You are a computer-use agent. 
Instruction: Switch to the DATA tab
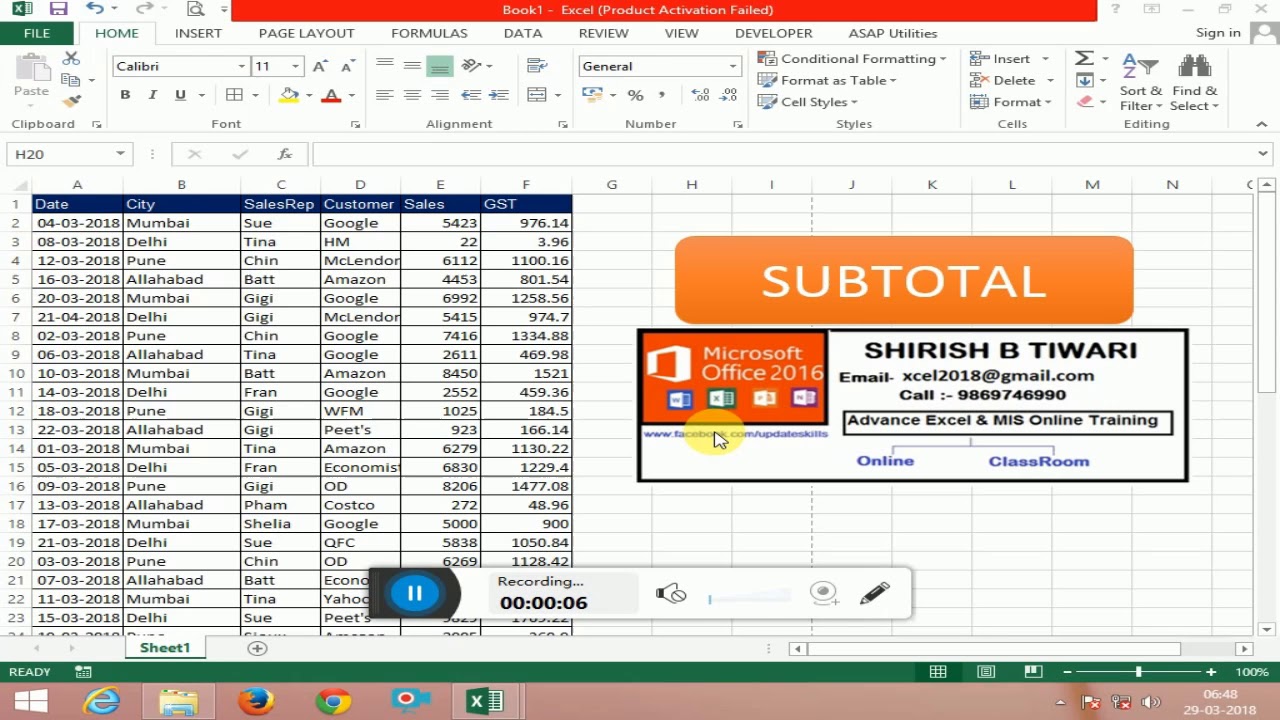(523, 33)
